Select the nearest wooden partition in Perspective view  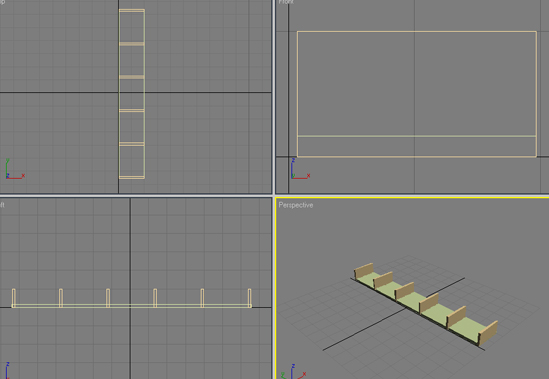487,333
